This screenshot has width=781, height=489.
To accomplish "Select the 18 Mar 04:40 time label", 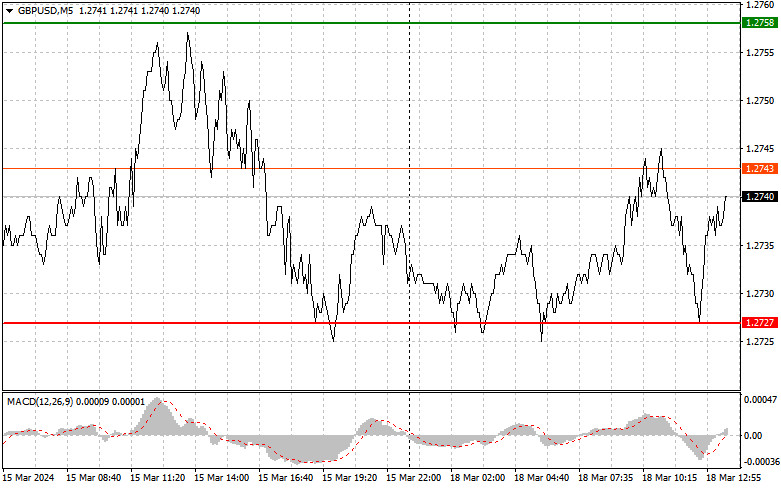I will click(x=541, y=478).
